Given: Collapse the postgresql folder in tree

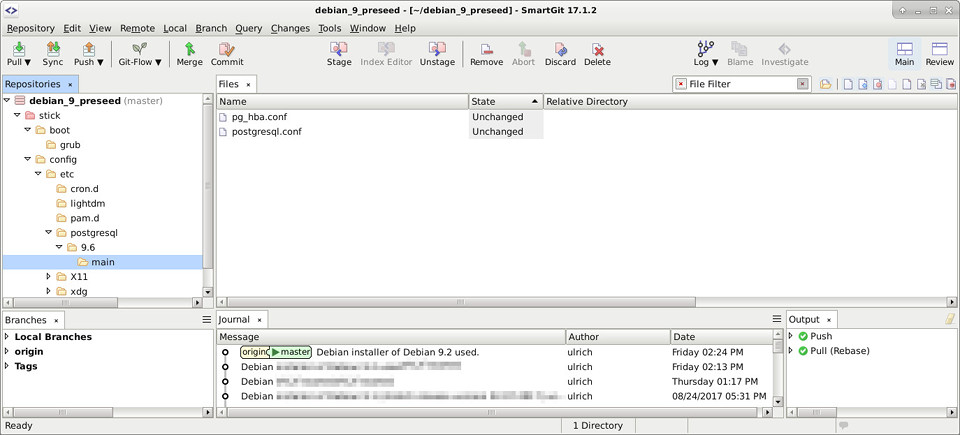Looking at the screenshot, I should coord(48,233).
